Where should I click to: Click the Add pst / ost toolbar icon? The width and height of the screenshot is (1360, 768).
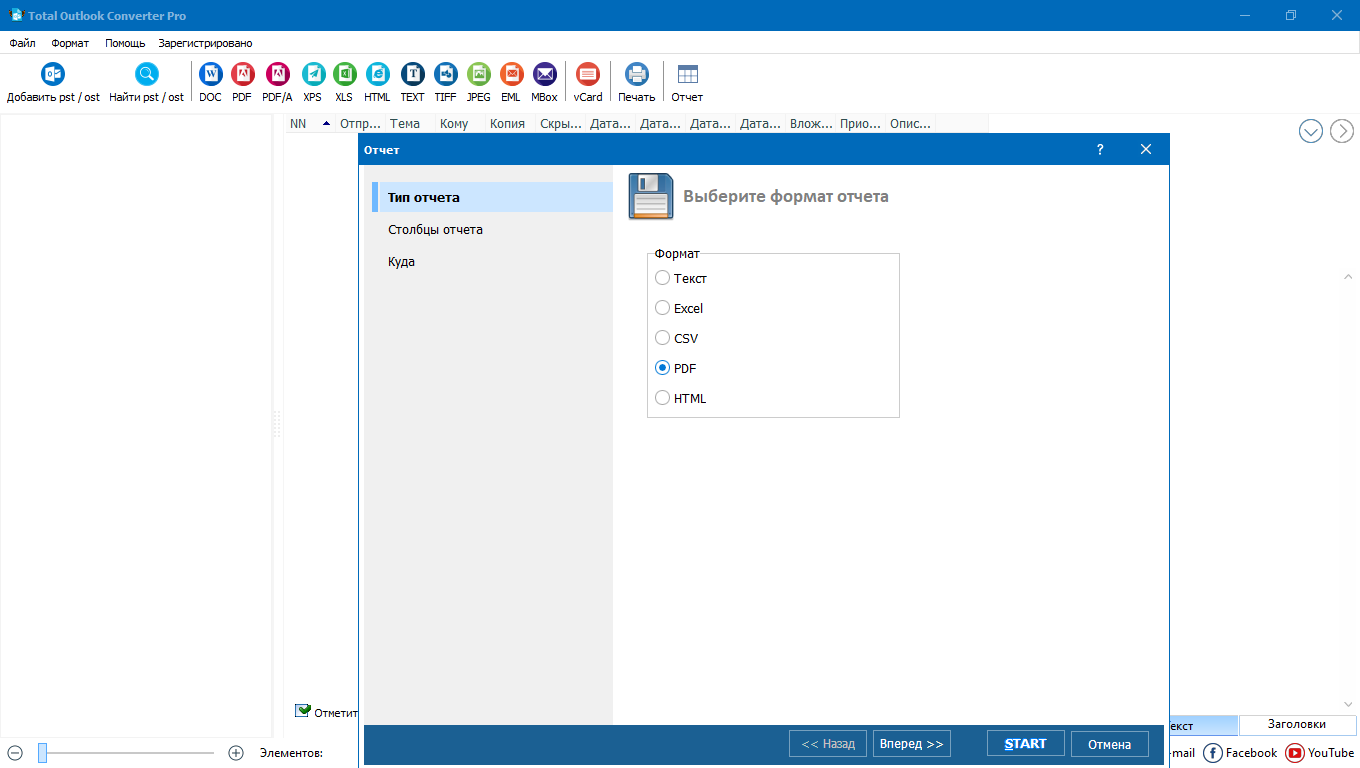pyautogui.click(x=53, y=74)
